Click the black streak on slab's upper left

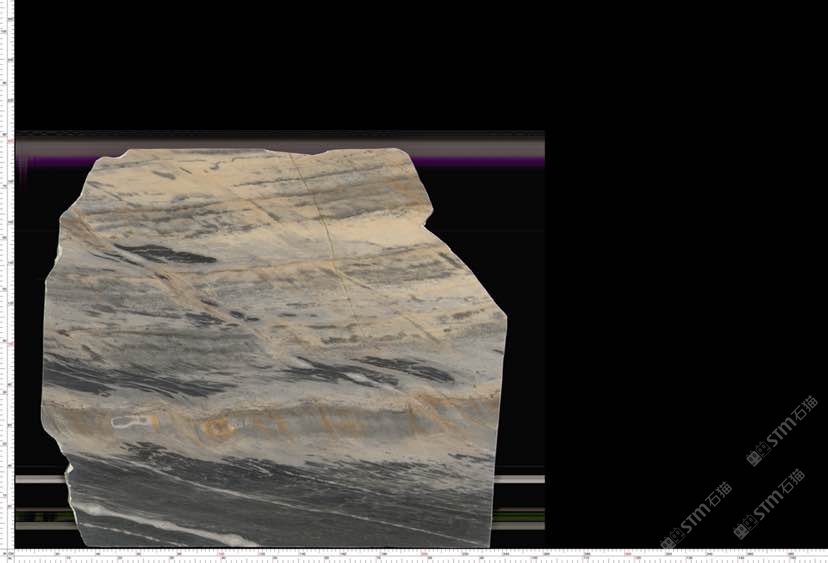click(165, 254)
